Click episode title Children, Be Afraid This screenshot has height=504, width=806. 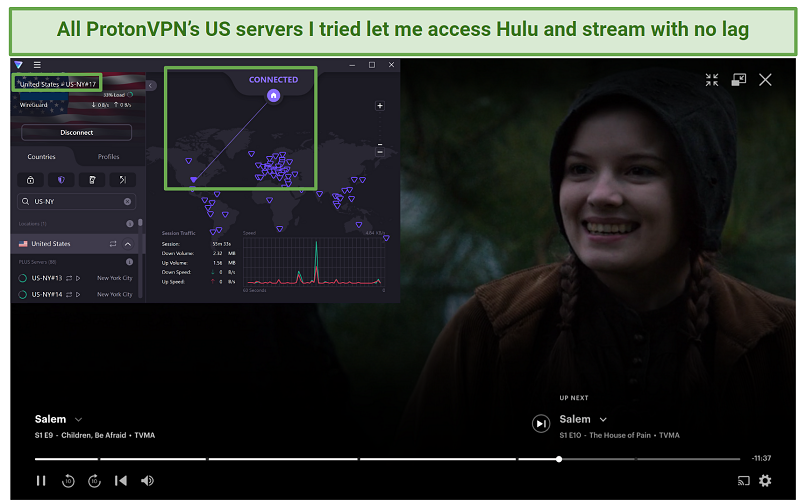(x=94, y=435)
